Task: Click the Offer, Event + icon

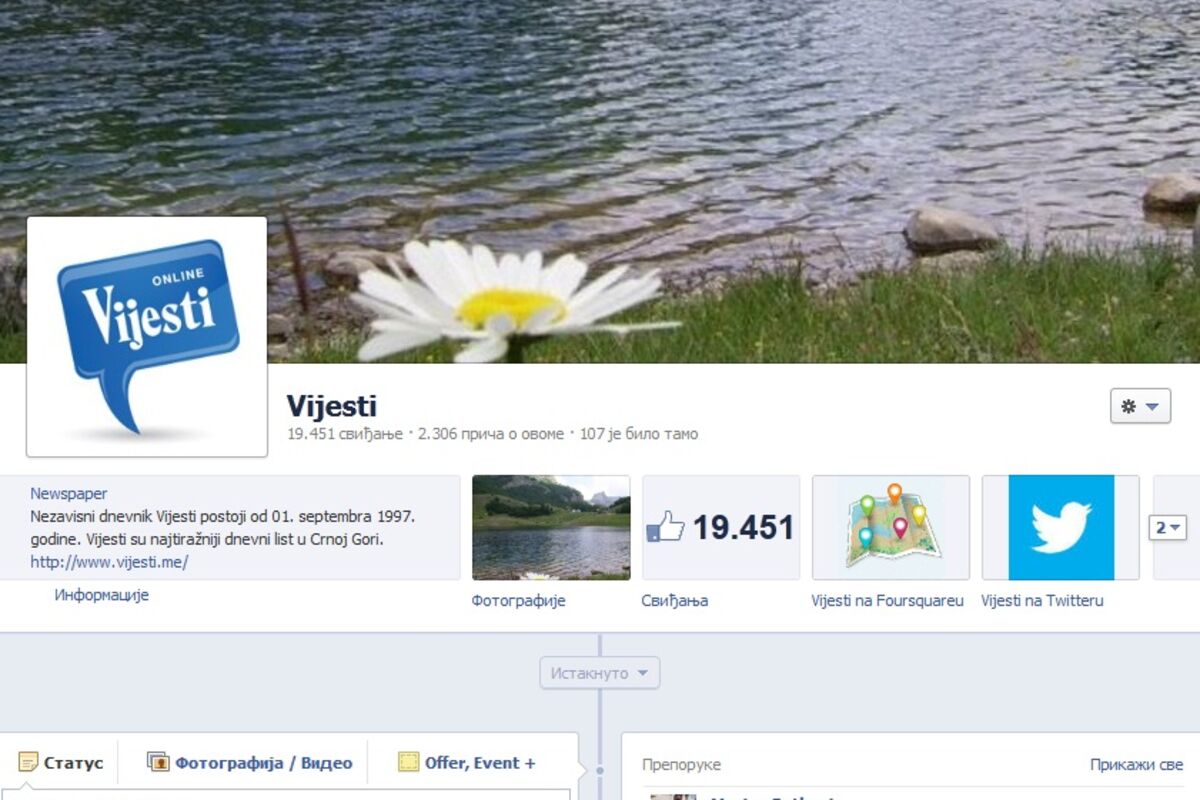Action: pos(408,763)
